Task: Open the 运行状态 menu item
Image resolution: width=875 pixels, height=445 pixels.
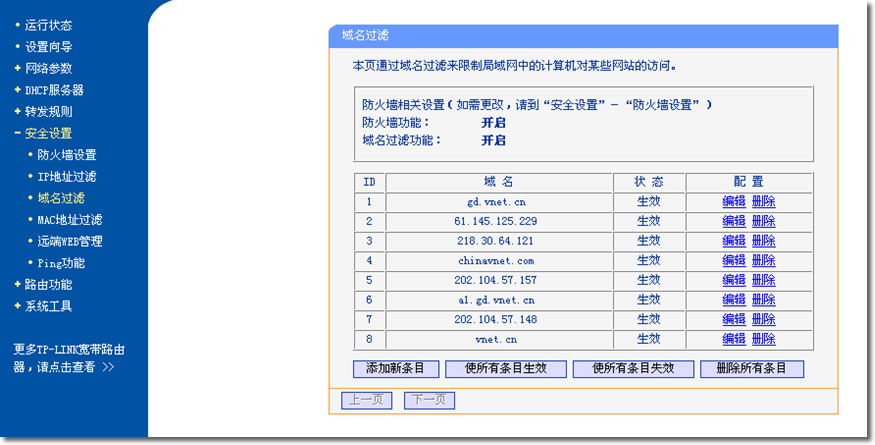Action: click(x=48, y=25)
